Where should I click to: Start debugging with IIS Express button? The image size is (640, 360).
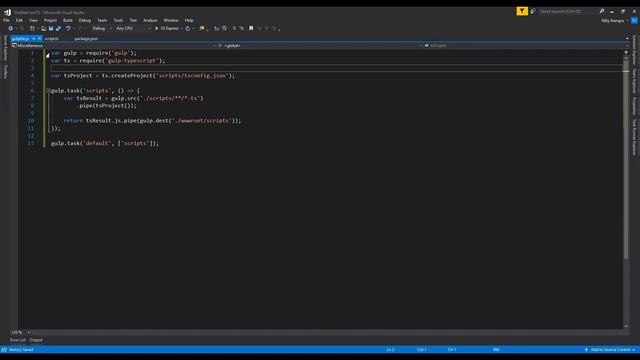pos(167,29)
